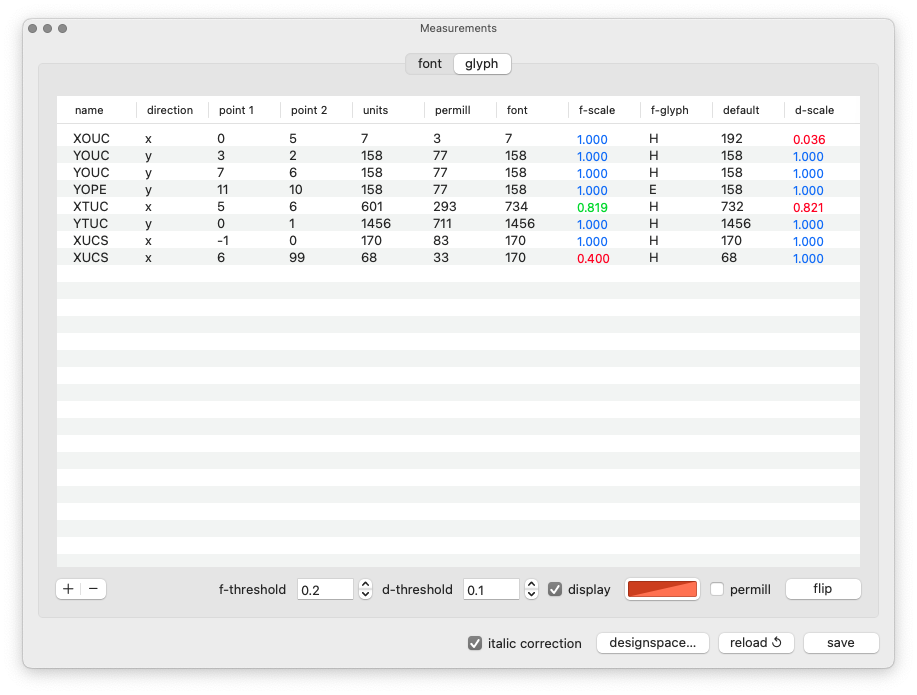The width and height of the screenshot is (917, 695).
Task: Toggle the display checkbox
Action: [555, 589]
